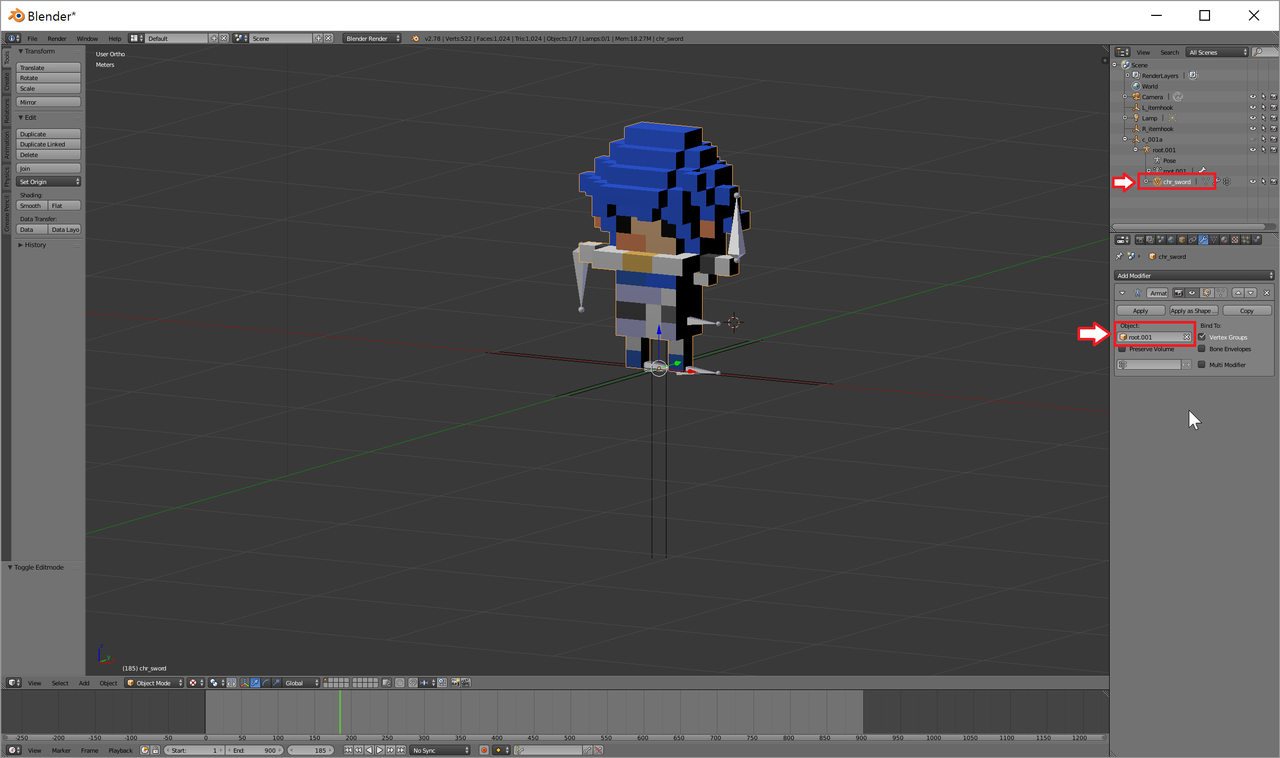Open the Info editor type selector

click(12, 38)
